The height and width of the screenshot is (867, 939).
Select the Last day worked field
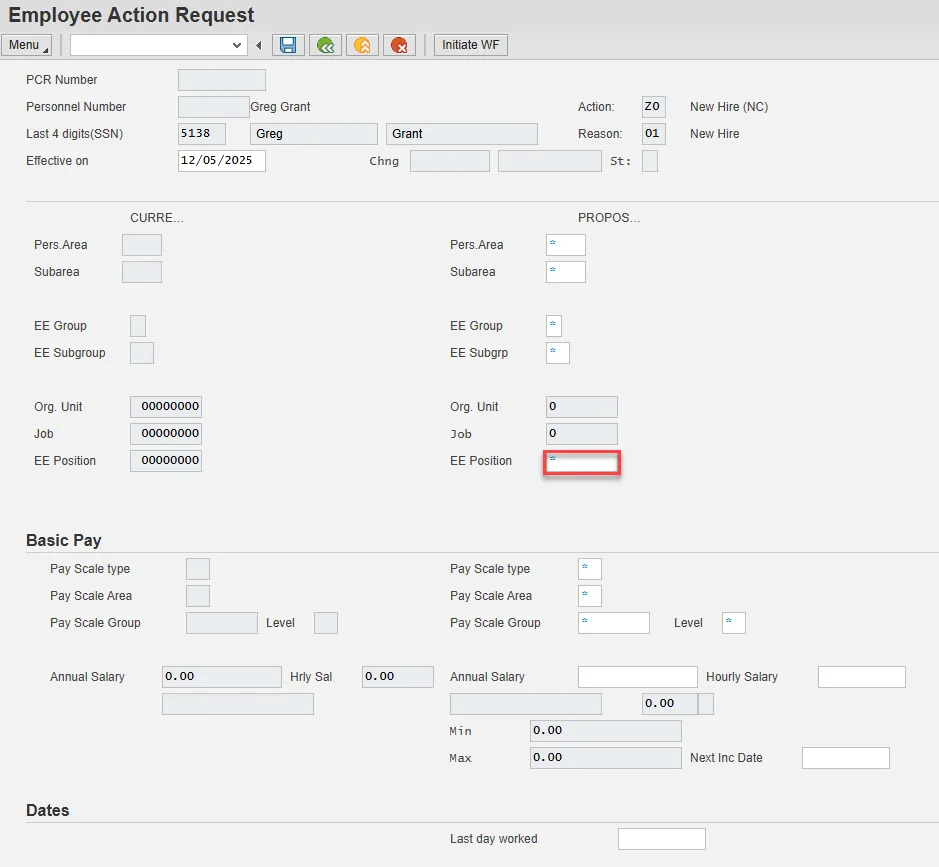(x=661, y=839)
